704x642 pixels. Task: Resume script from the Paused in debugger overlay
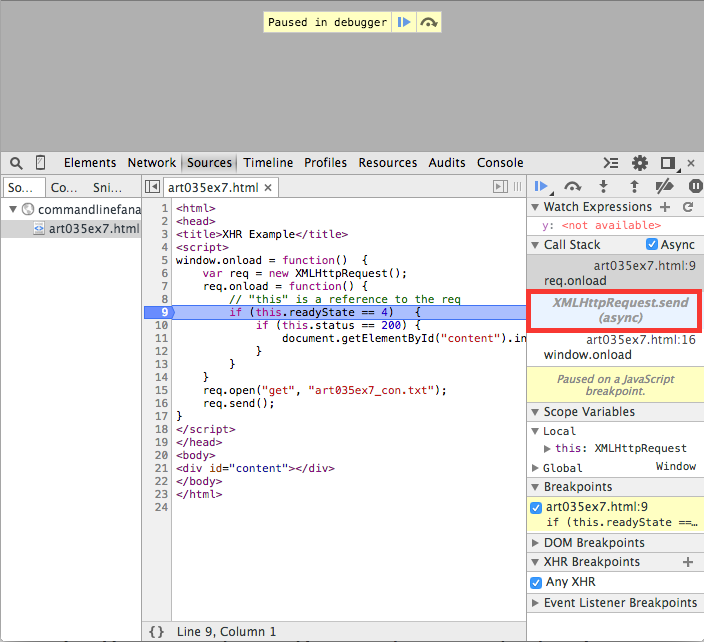click(404, 22)
